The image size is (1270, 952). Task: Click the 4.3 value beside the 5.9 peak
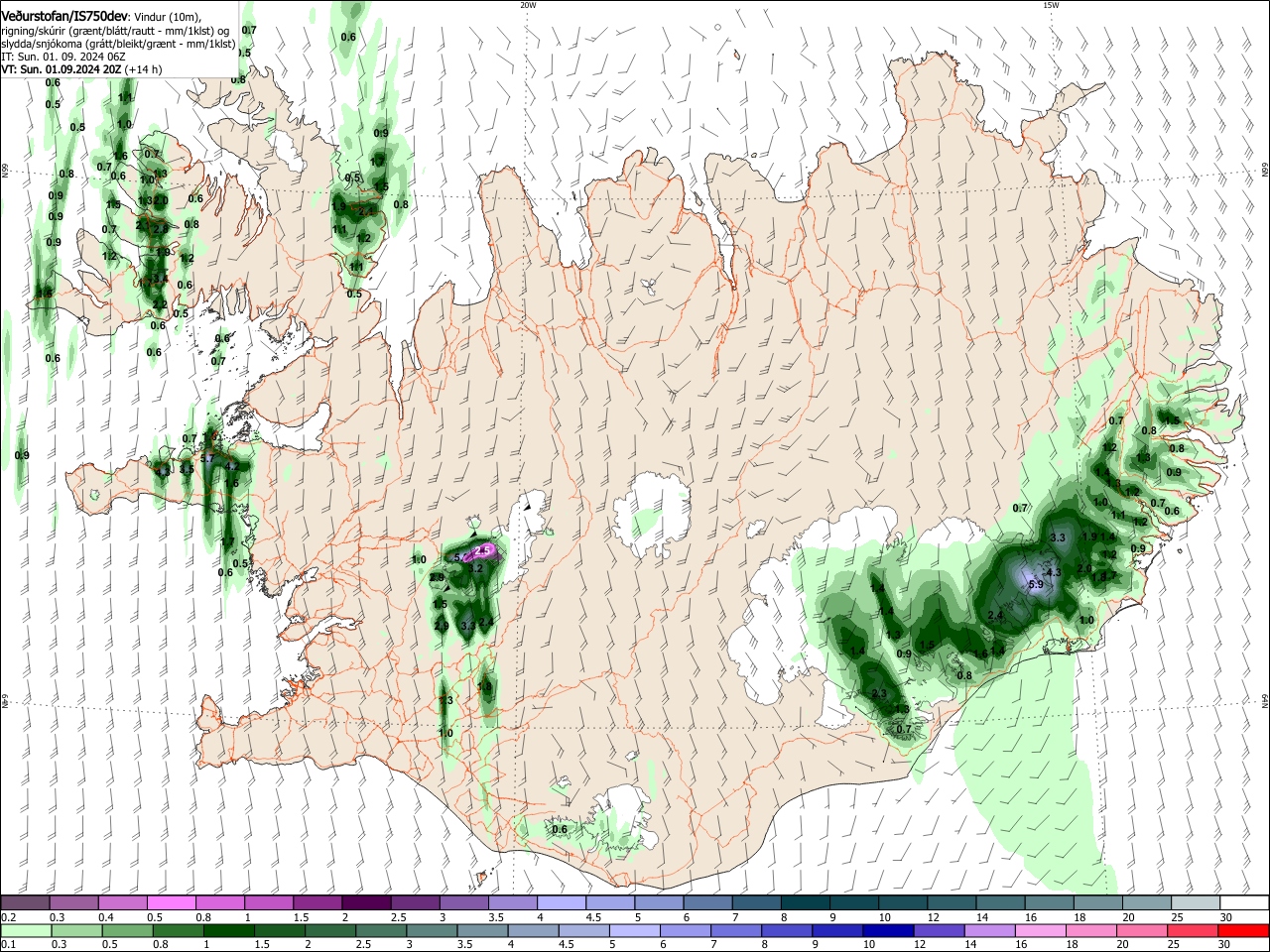point(1054,572)
